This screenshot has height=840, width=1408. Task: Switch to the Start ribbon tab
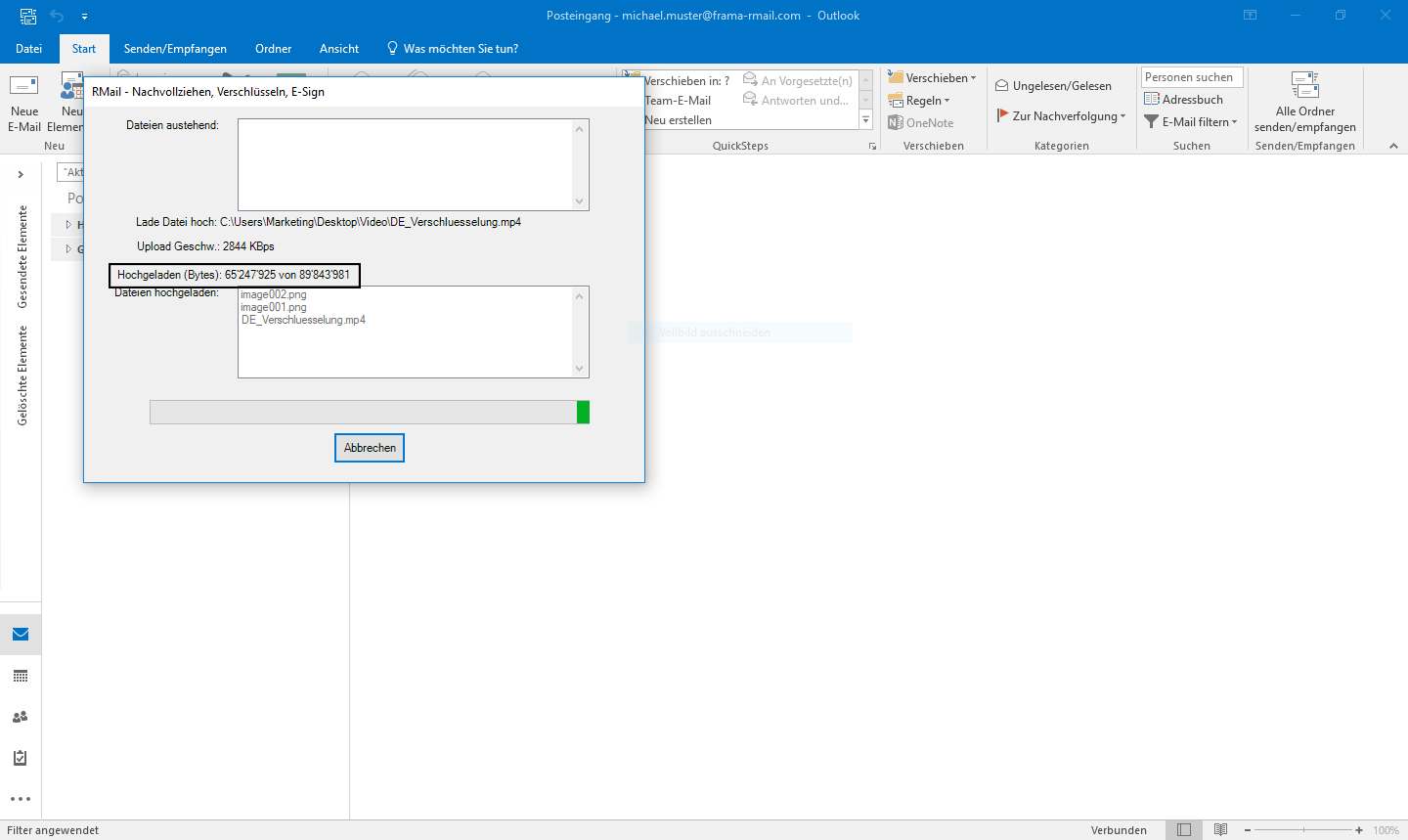click(84, 49)
